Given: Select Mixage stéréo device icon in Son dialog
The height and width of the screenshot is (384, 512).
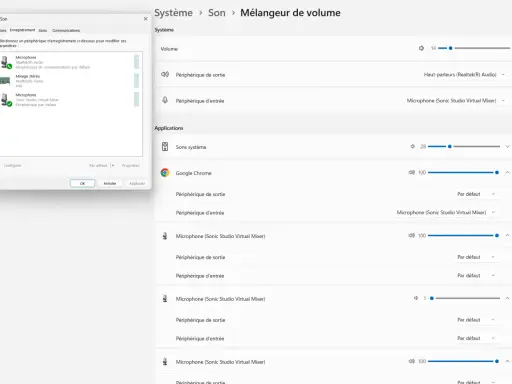Looking at the screenshot, I should click(x=5, y=81).
